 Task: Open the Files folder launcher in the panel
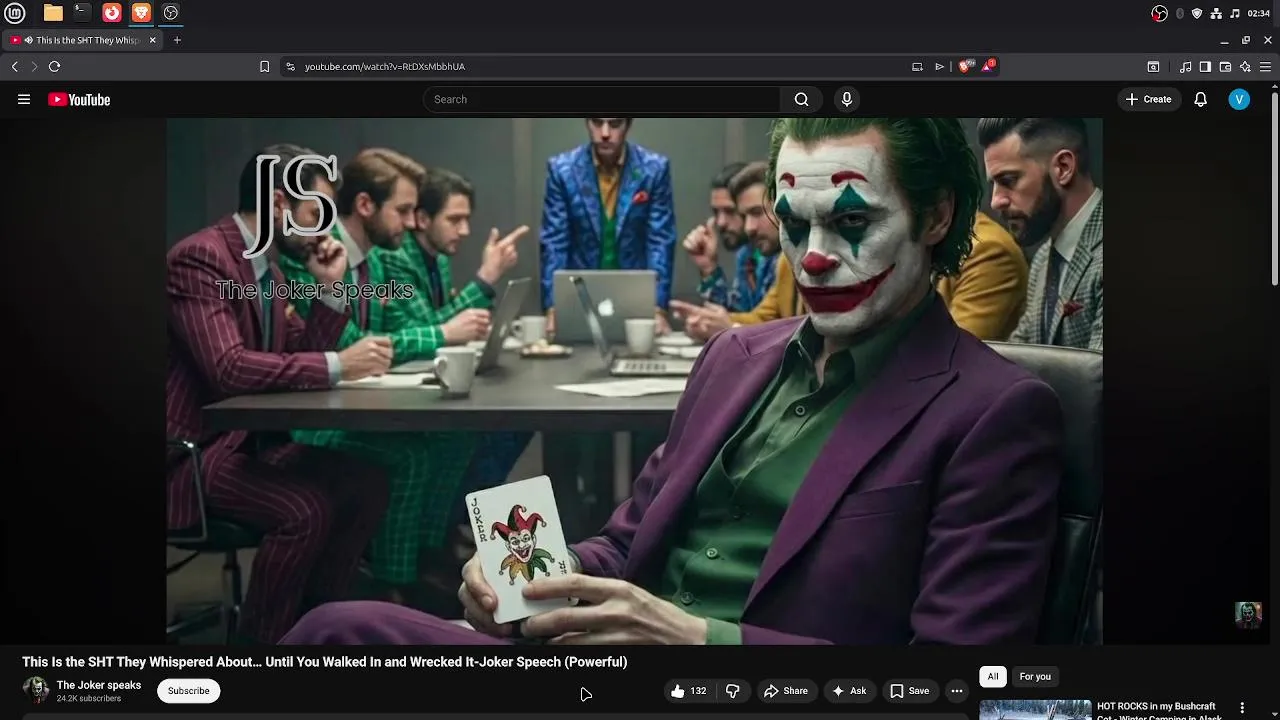(x=53, y=13)
